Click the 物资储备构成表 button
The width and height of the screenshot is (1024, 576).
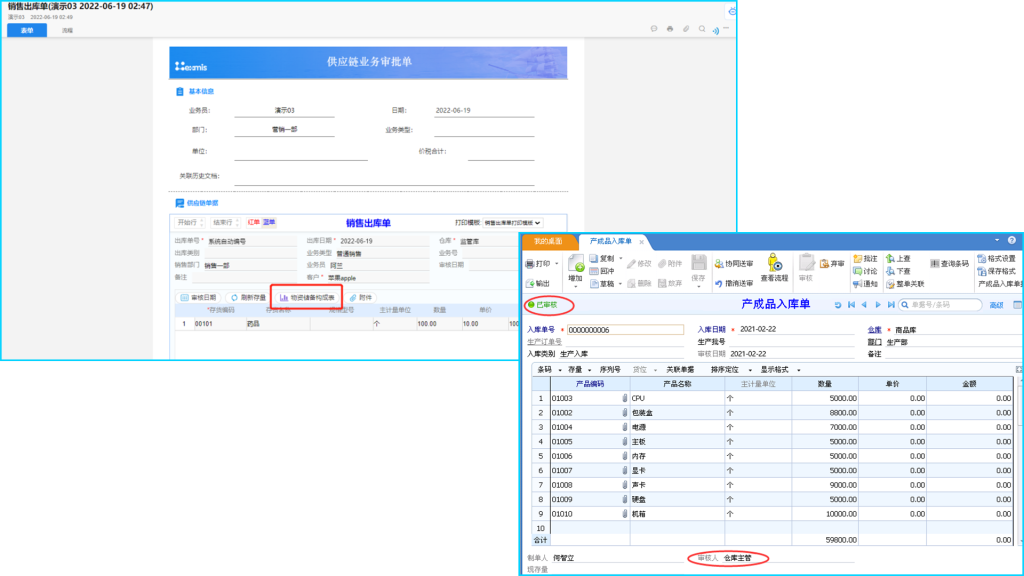point(306,297)
